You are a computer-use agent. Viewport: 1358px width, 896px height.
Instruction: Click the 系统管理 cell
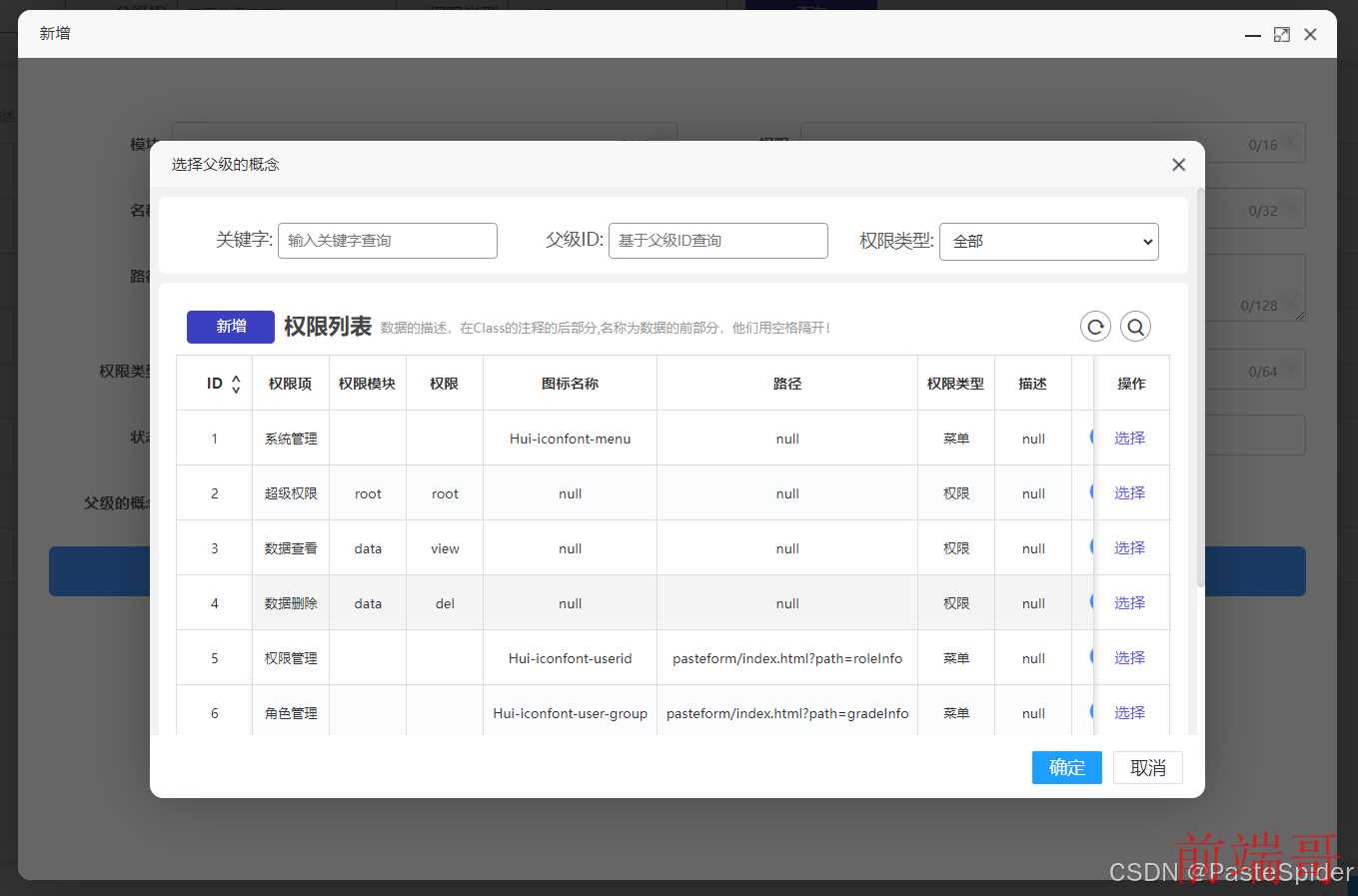click(291, 439)
